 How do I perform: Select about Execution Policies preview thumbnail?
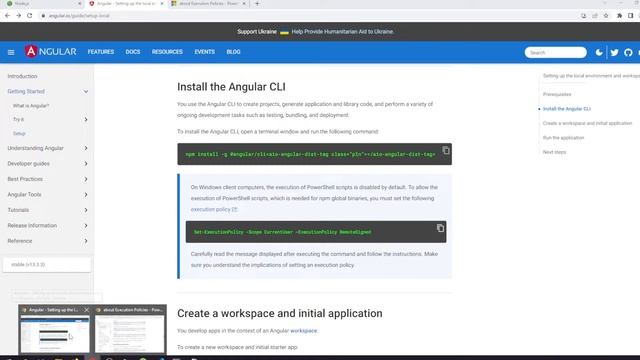[129, 333]
